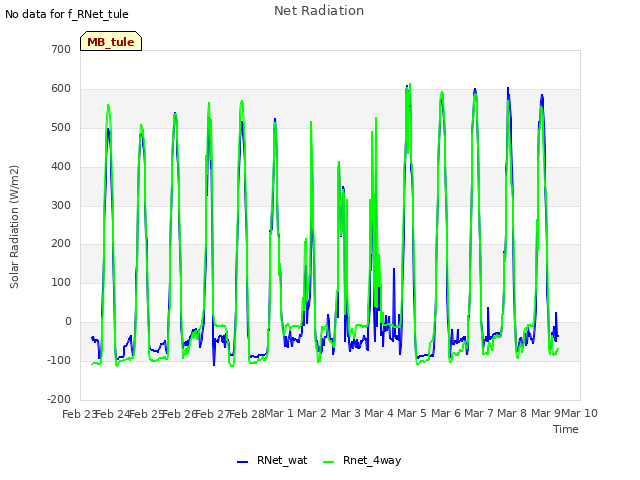Click the -200 y-axis tick label
Image resolution: width=640 pixels, height=480 pixels.
tap(60, 399)
